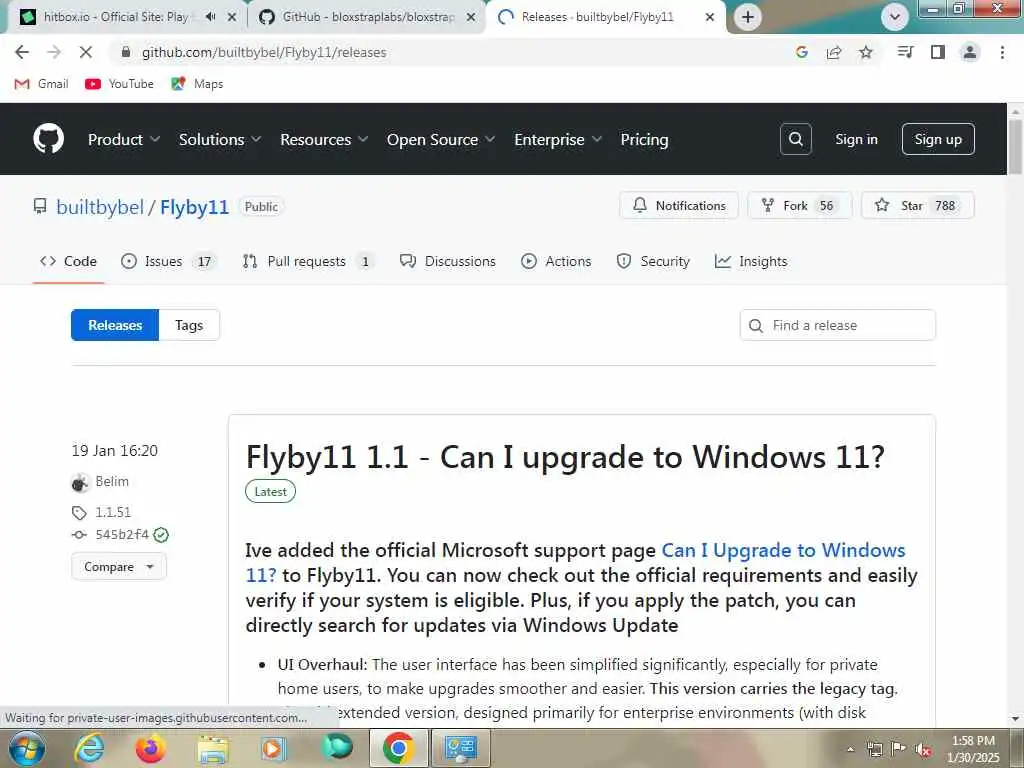Bookmark this page with star icon
1024x768 pixels.
[x=865, y=52]
